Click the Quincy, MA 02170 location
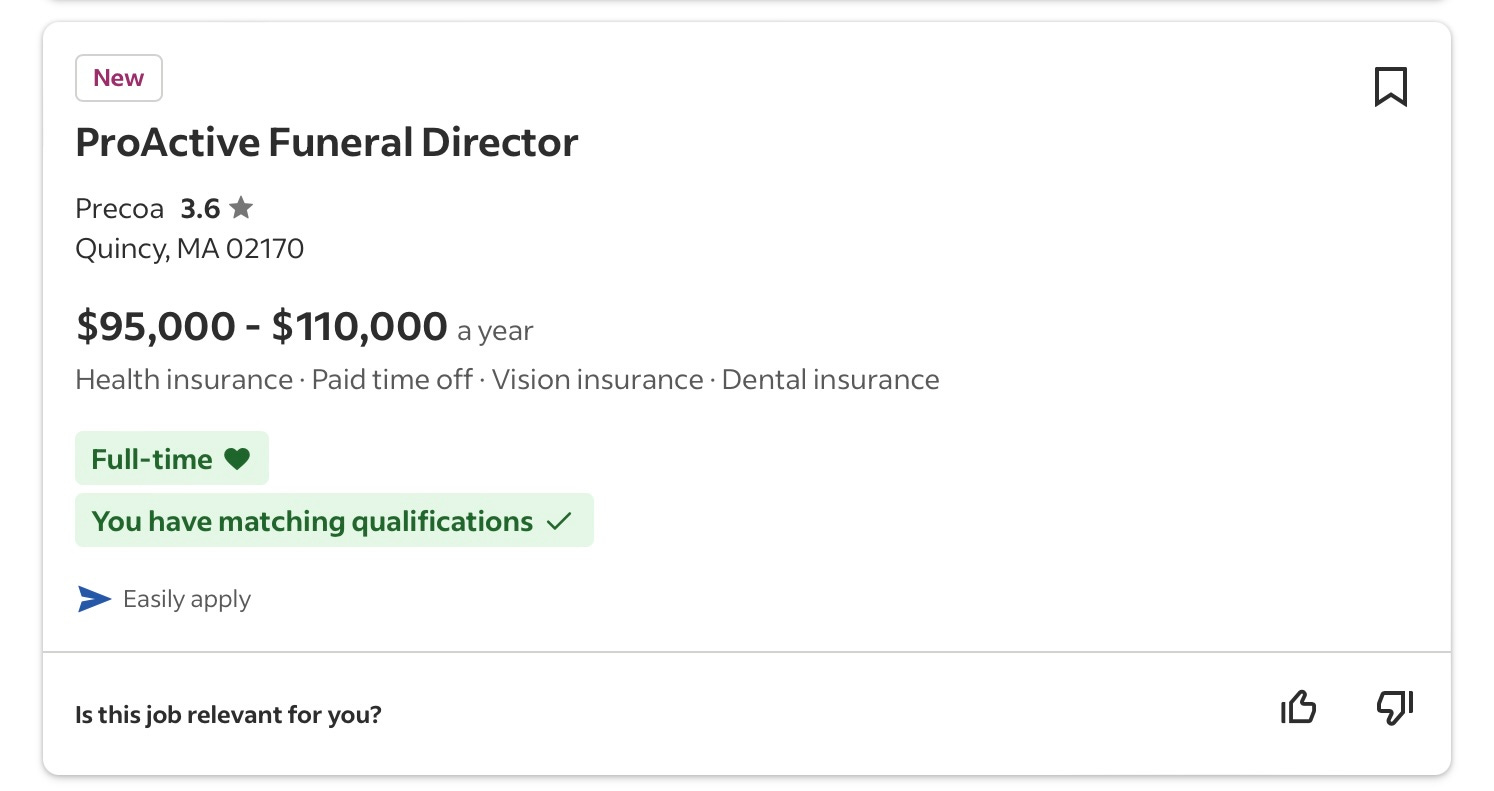The height and width of the screenshot is (791, 1494). [x=190, y=248]
